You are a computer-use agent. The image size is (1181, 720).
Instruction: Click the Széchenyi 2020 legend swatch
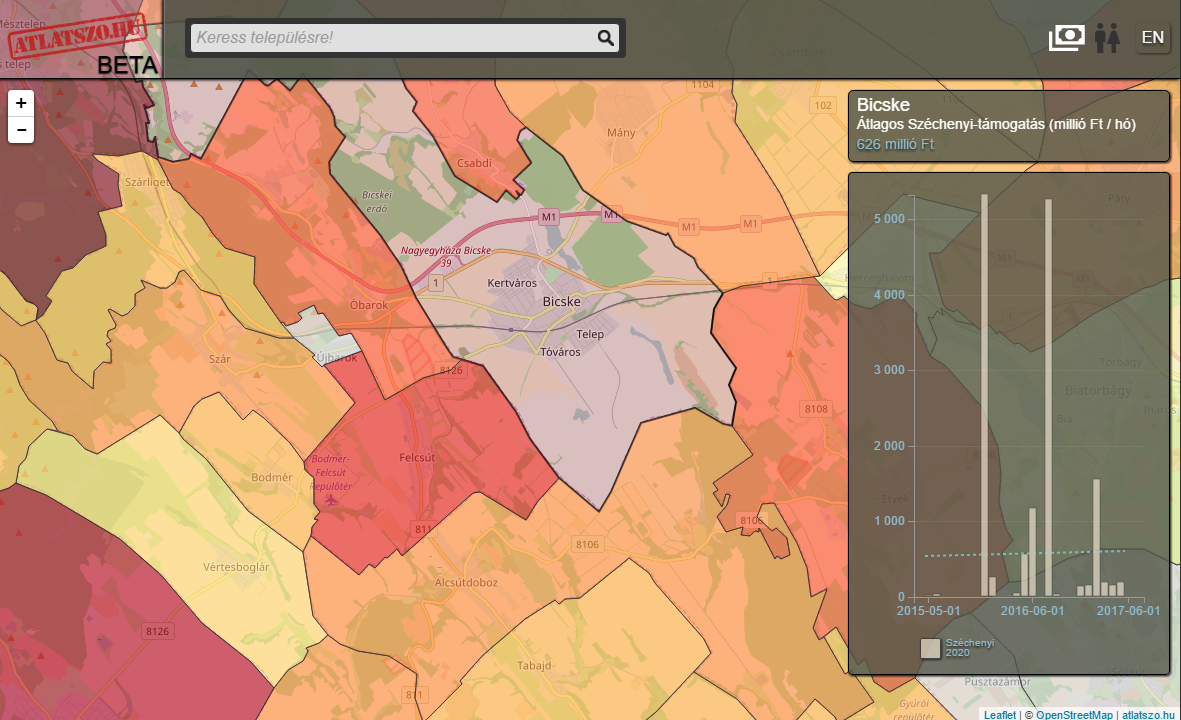coord(930,648)
